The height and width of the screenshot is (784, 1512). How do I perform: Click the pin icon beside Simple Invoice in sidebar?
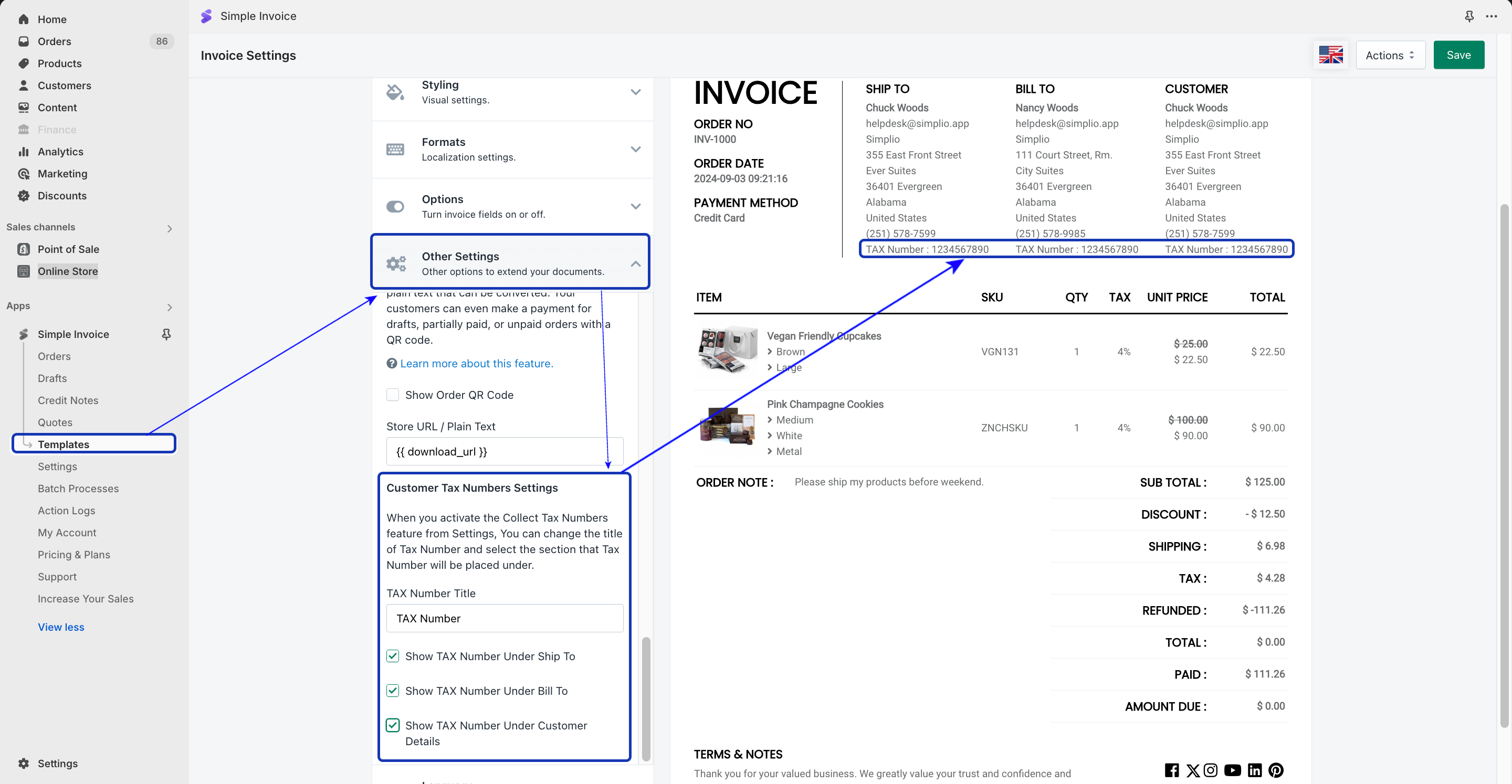[x=166, y=334]
